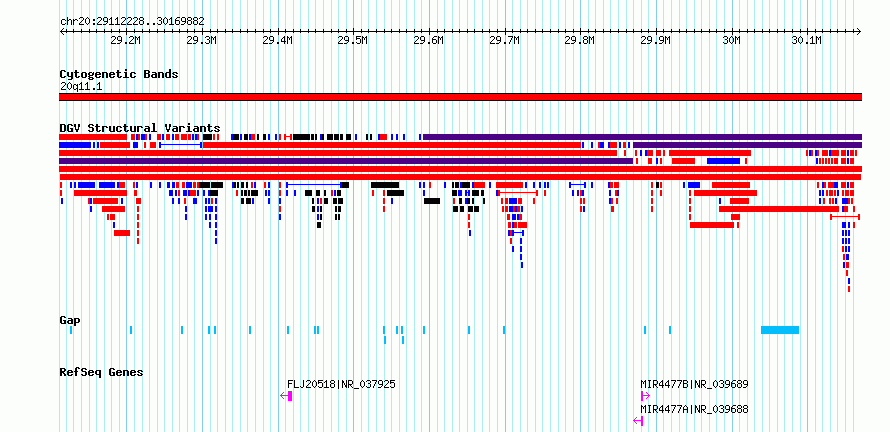This screenshot has width=890, height=432.
Task: Click the 29.4M ruler label
Action: 277,40
